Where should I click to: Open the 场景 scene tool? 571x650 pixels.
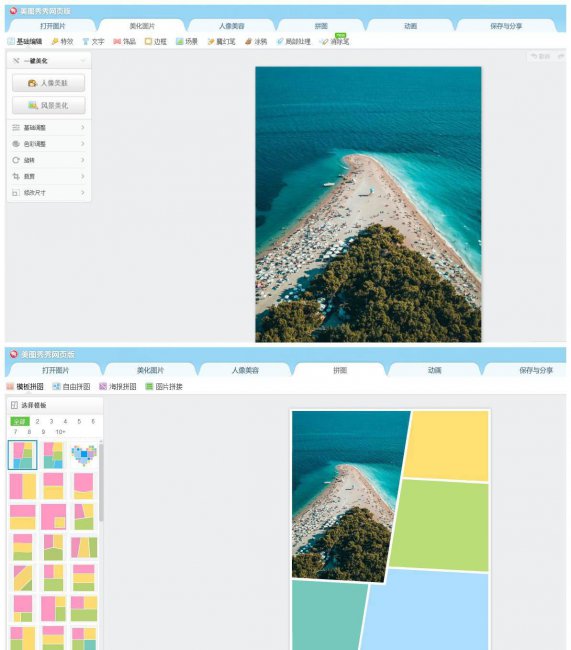coord(187,41)
